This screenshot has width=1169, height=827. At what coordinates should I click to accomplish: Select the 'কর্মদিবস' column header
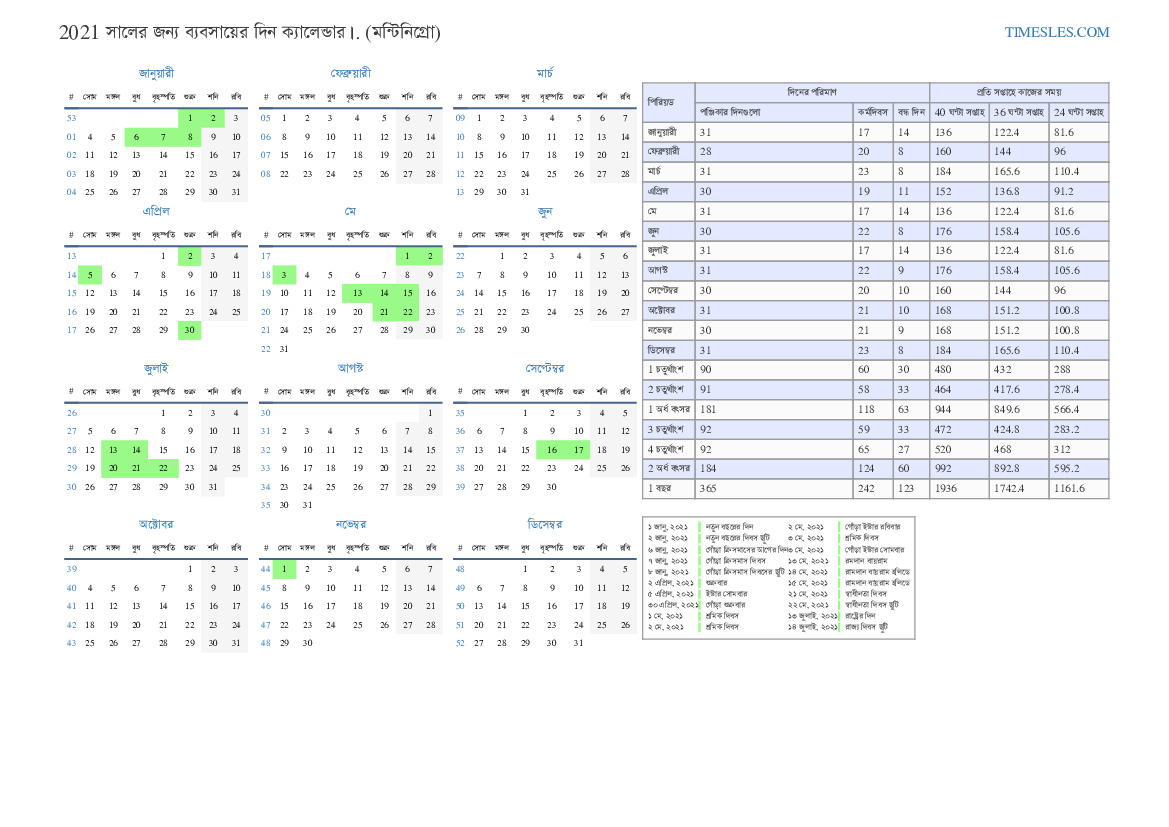click(x=873, y=112)
